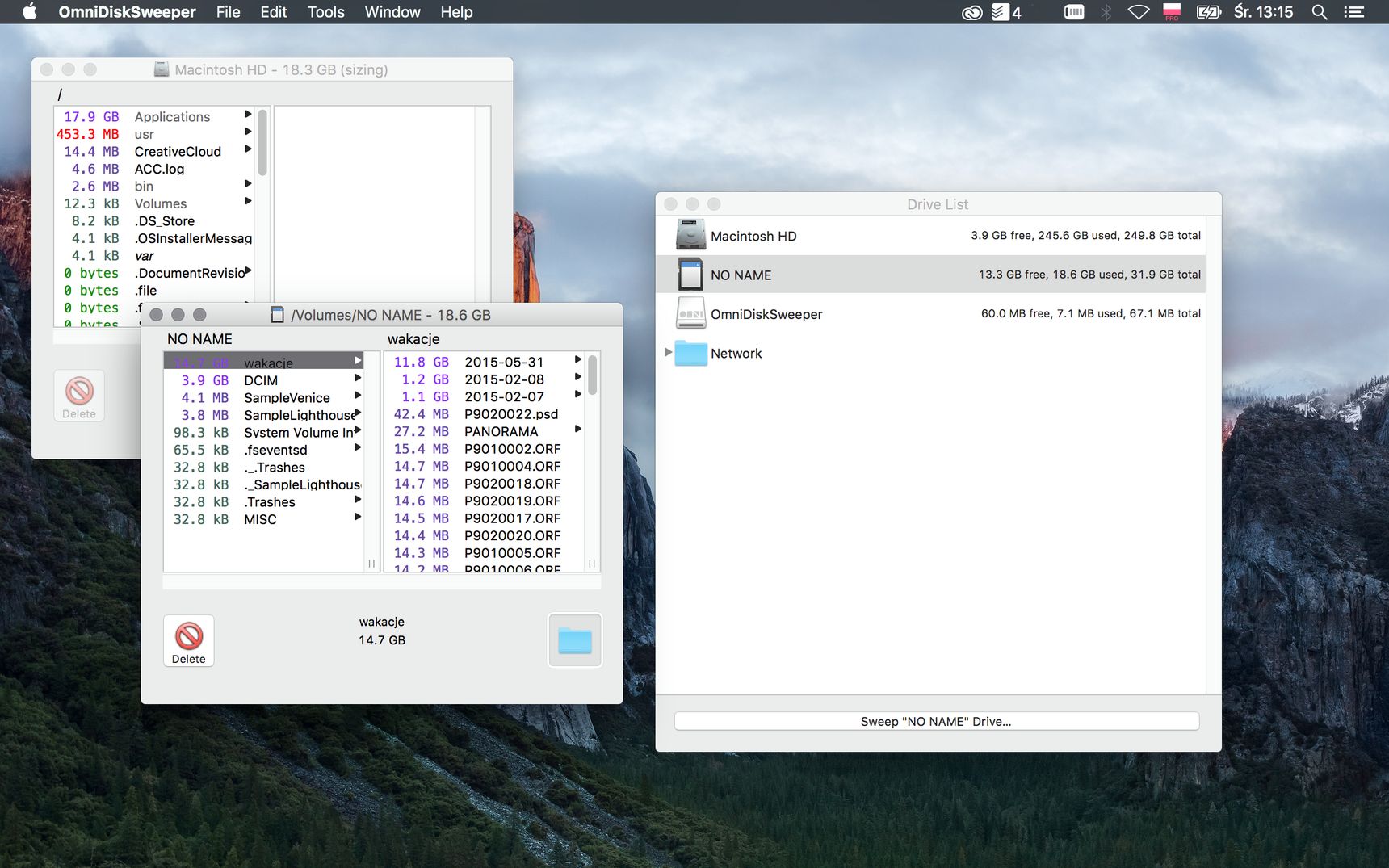This screenshot has height=868, width=1389.
Task: Open the OmniDiskSweeper application menu
Action: point(127,12)
